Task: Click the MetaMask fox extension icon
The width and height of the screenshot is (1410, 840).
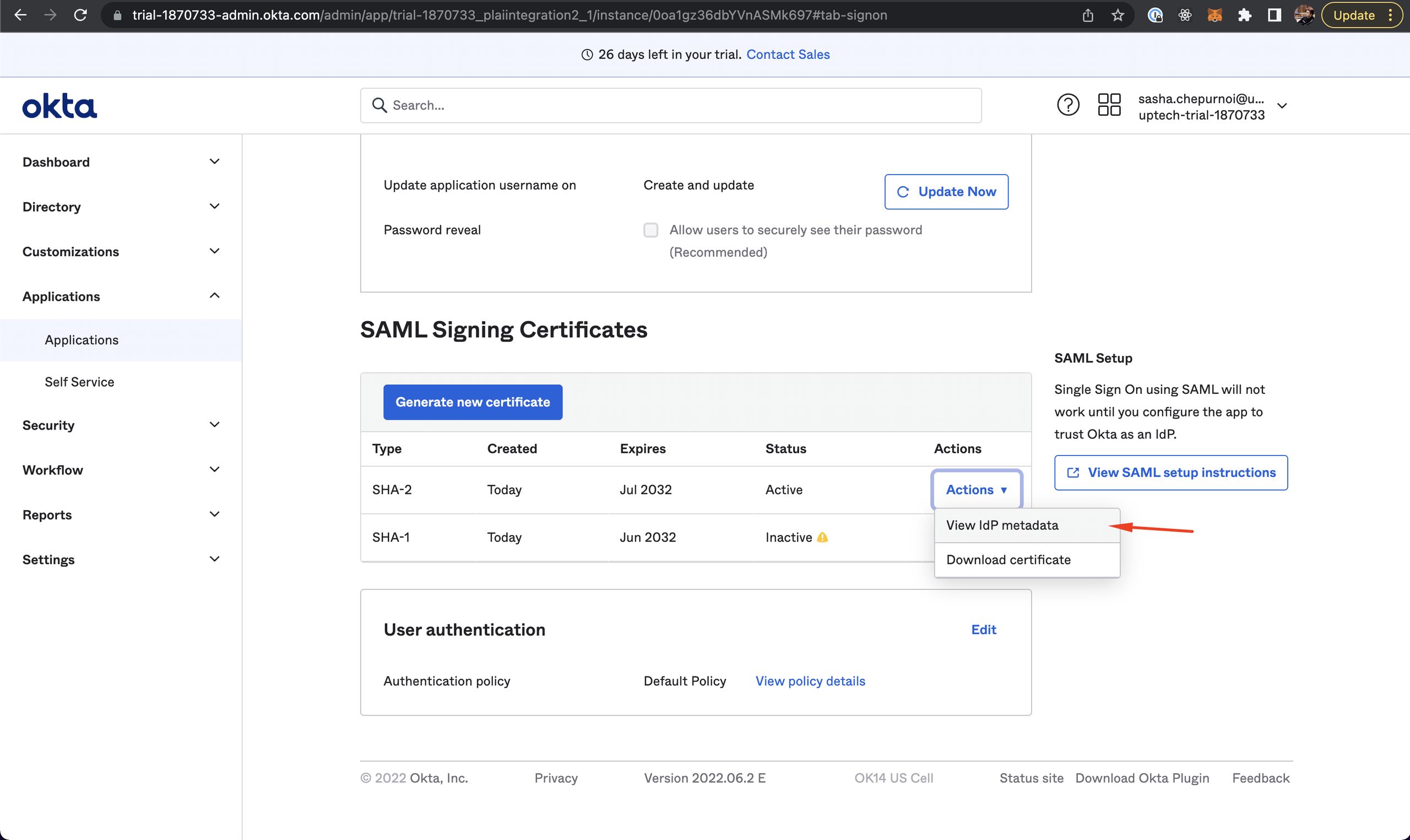Action: point(1214,15)
